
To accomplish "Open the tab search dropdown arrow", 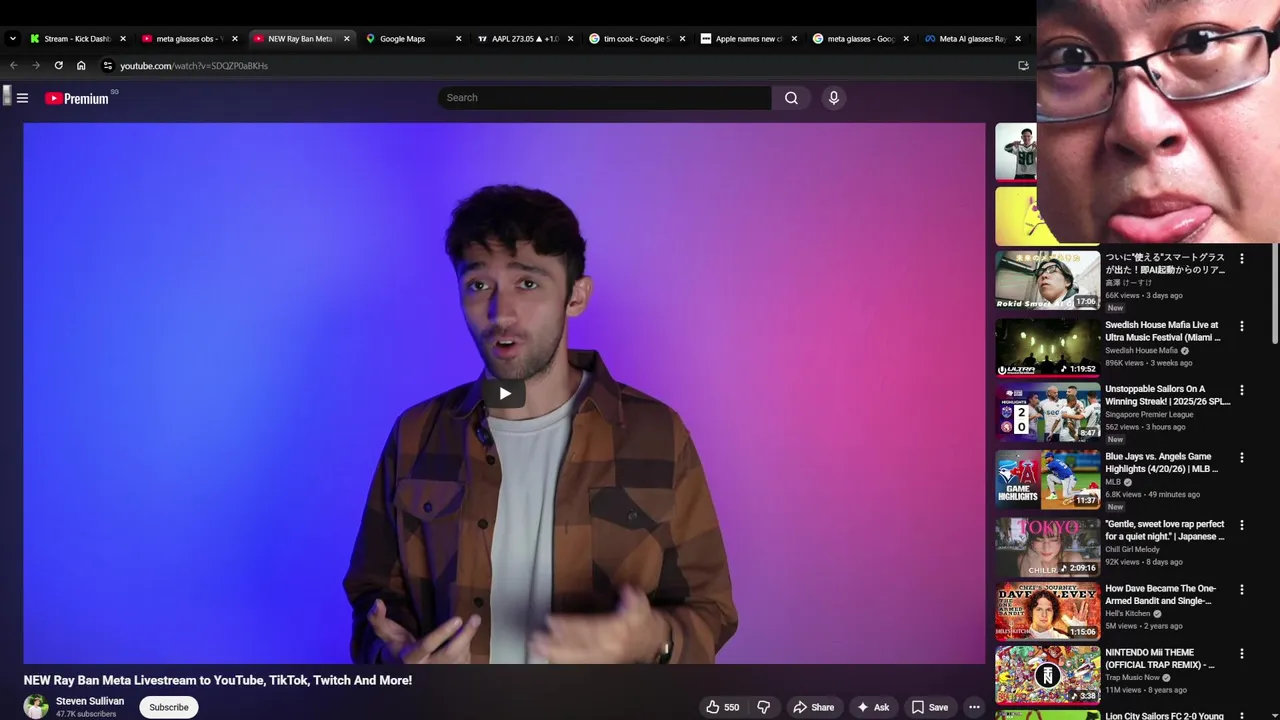I will point(12,39).
